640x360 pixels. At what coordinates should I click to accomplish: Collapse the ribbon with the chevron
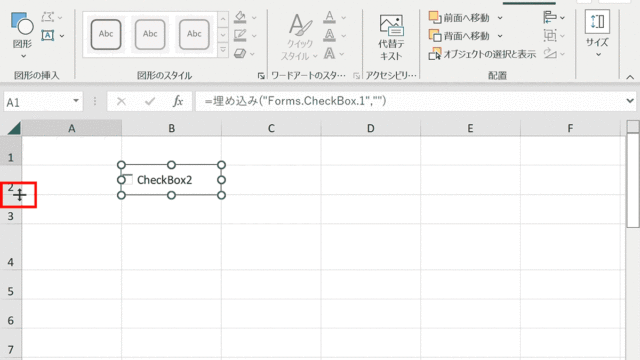point(630,77)
